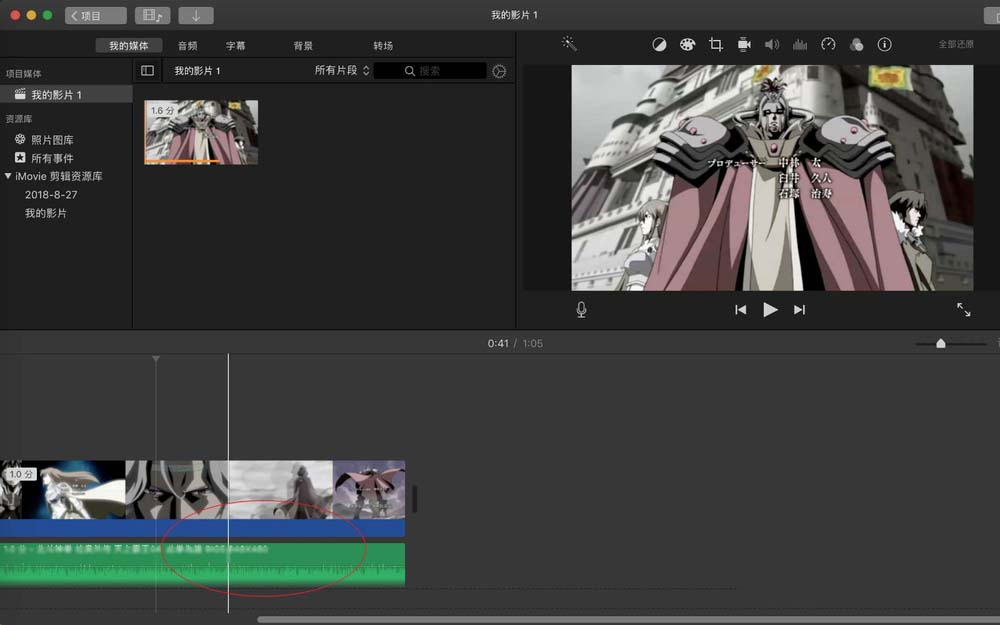Switch to the 音频 tab
The image size is (1000, 625).
[x=186, y=44]
